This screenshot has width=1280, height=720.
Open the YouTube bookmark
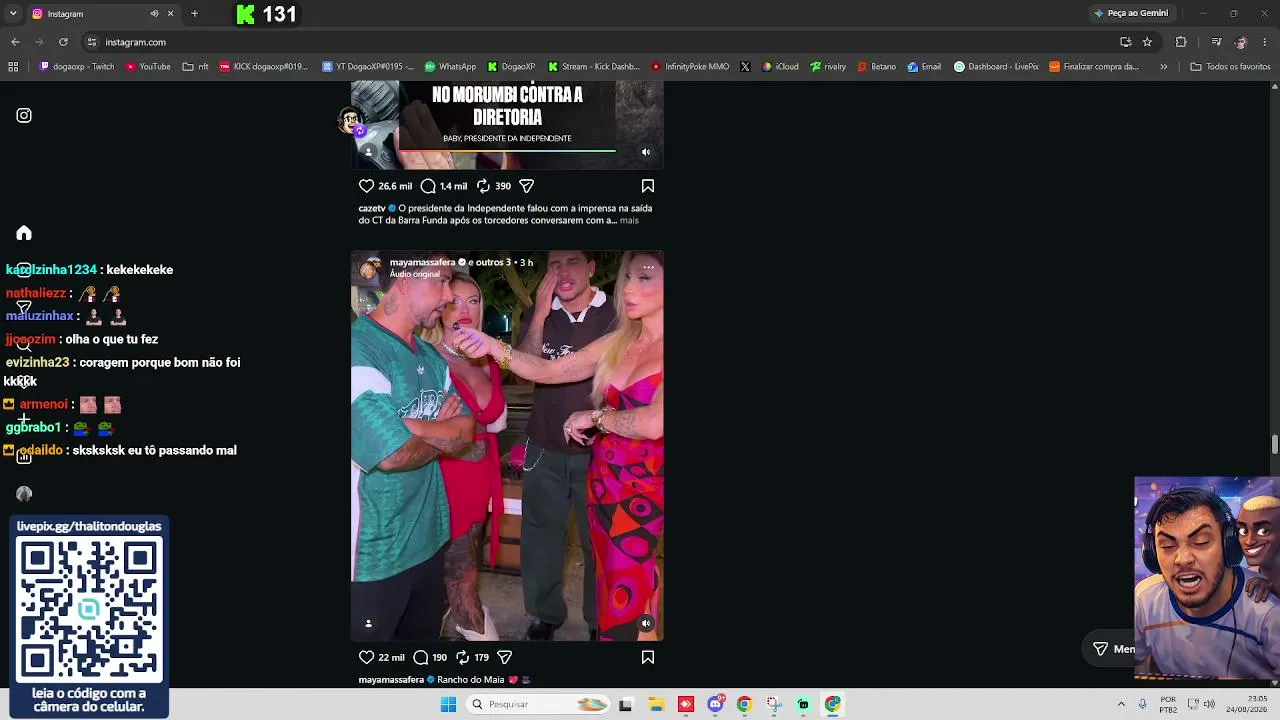tap(148, 67)
